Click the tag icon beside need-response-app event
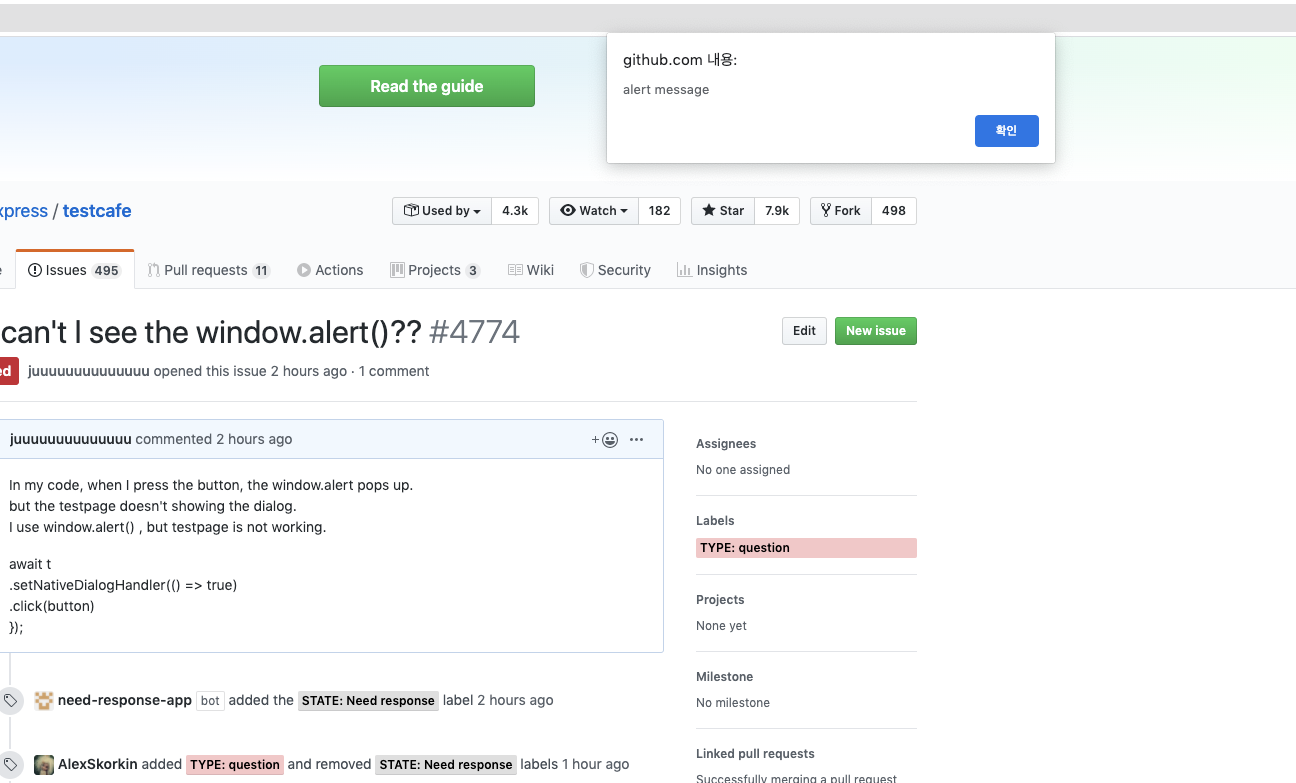The image size is (1296, 783). point(11,699)
